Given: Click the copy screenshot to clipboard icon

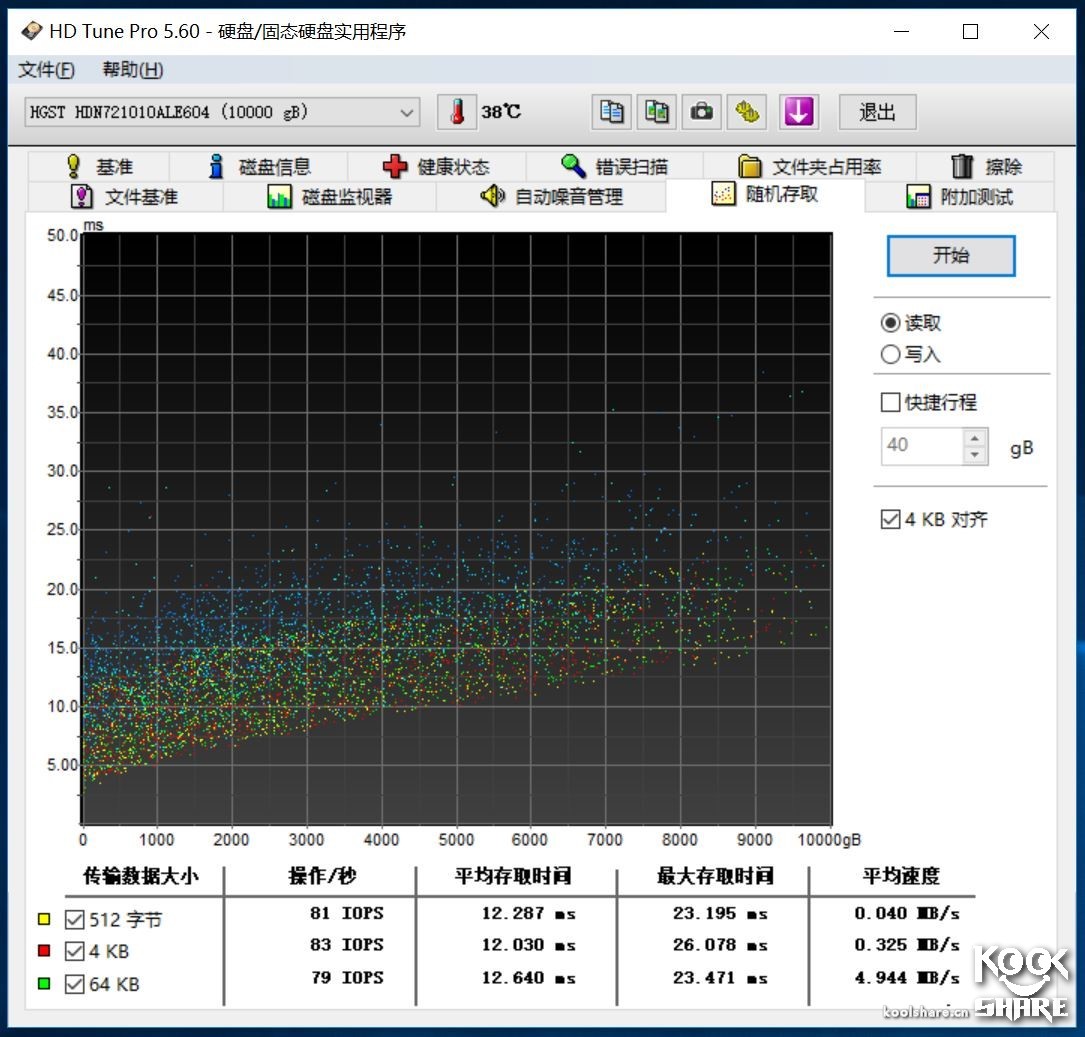Looking at the screenshot, I should [656, 112].
